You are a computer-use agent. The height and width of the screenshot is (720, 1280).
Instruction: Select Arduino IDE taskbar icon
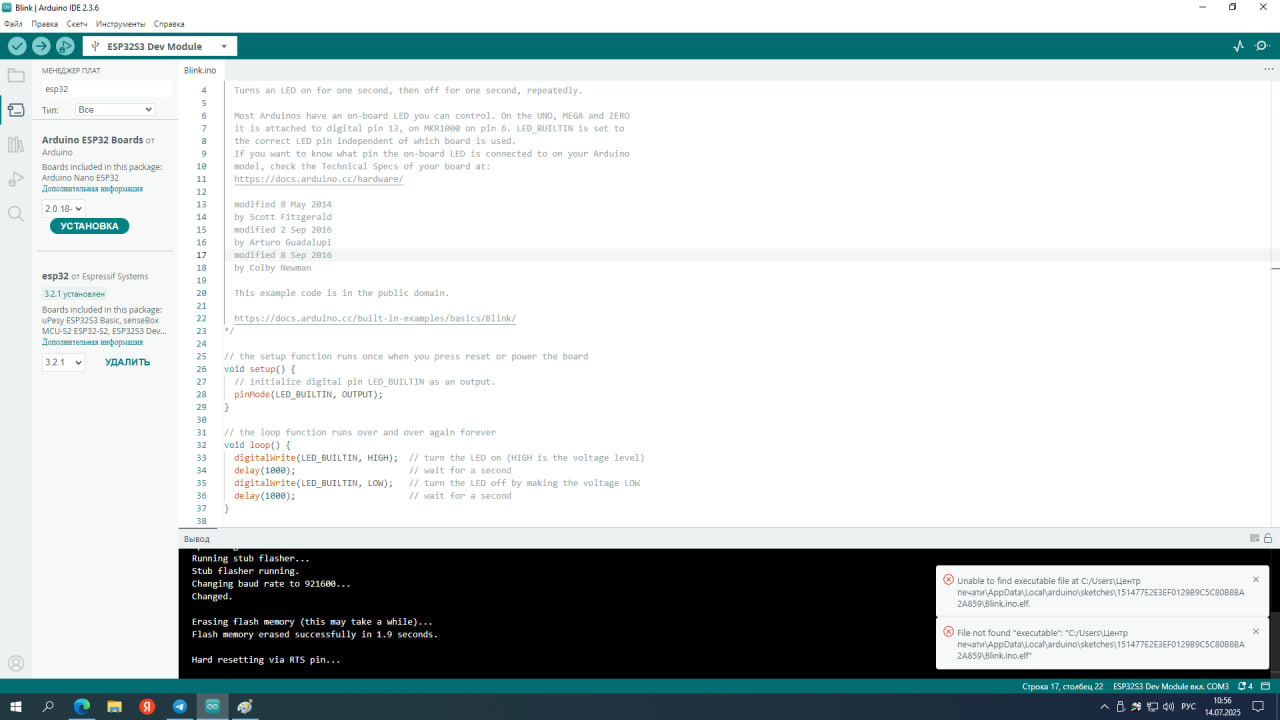[212, 706]
